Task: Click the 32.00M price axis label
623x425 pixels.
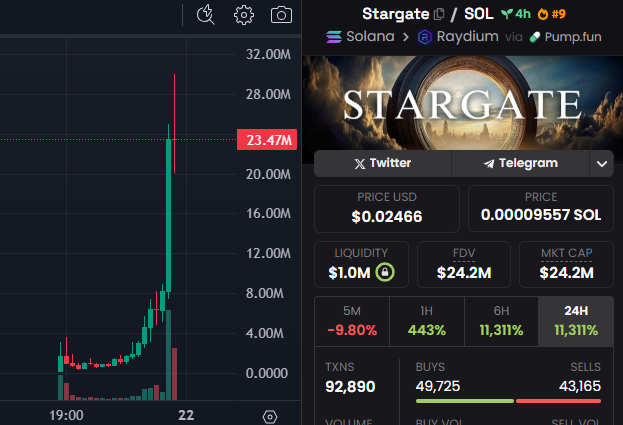Action: [268, 54]
